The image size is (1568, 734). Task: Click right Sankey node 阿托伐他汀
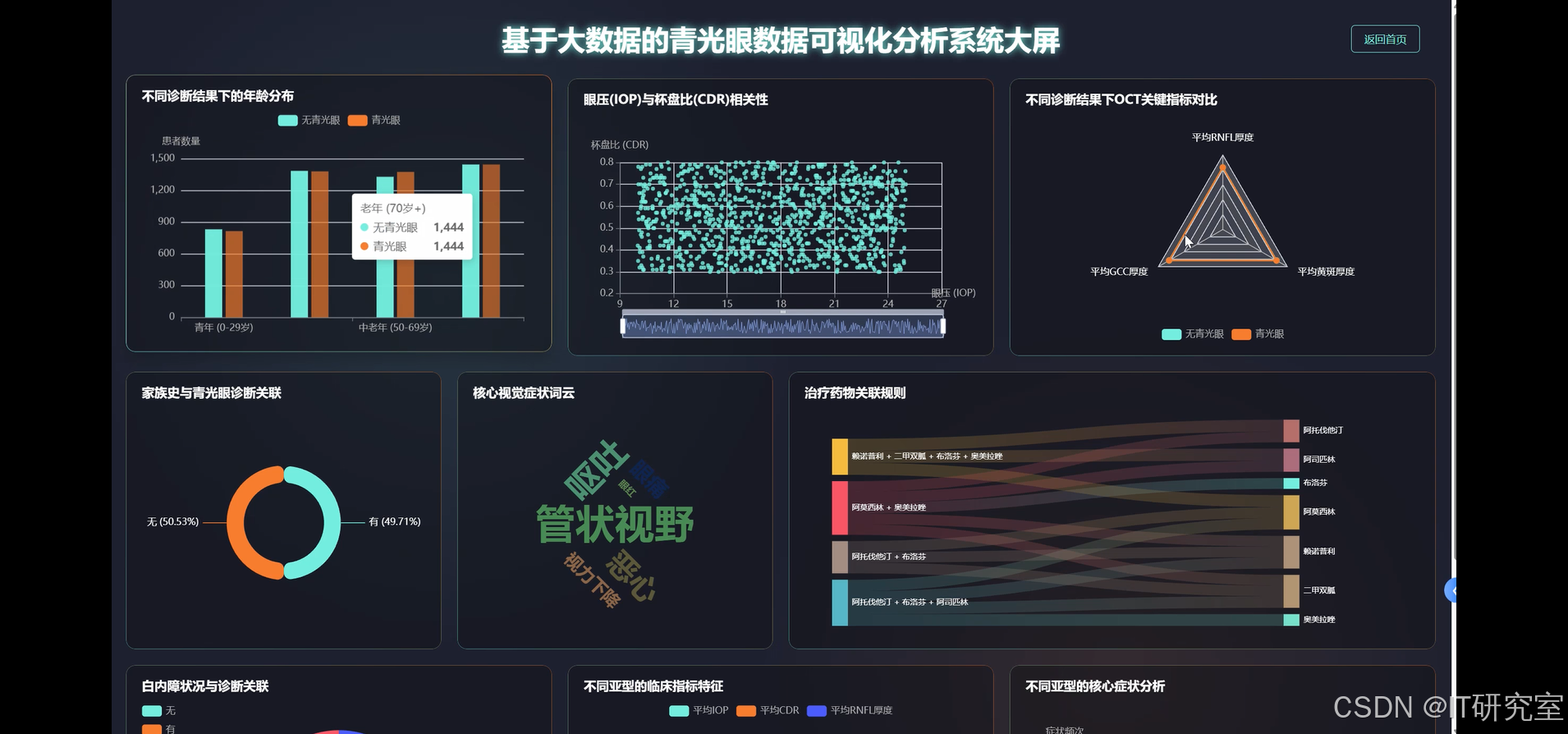coord(1291,430)
